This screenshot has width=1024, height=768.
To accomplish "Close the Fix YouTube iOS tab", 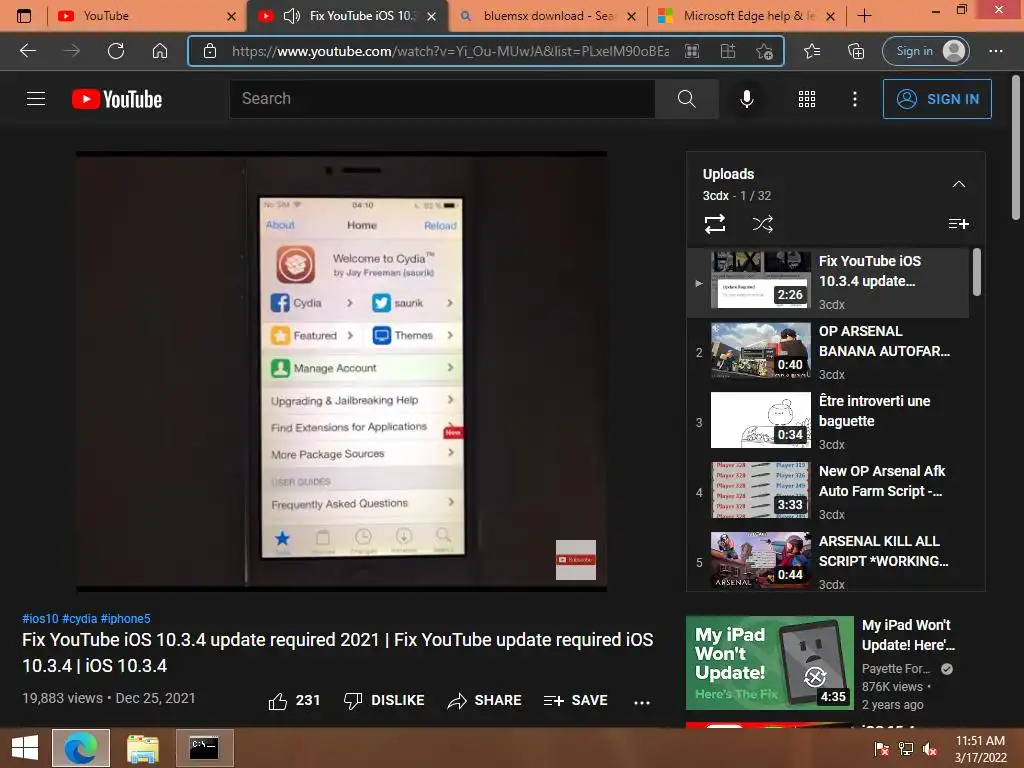I will [432, 16].
